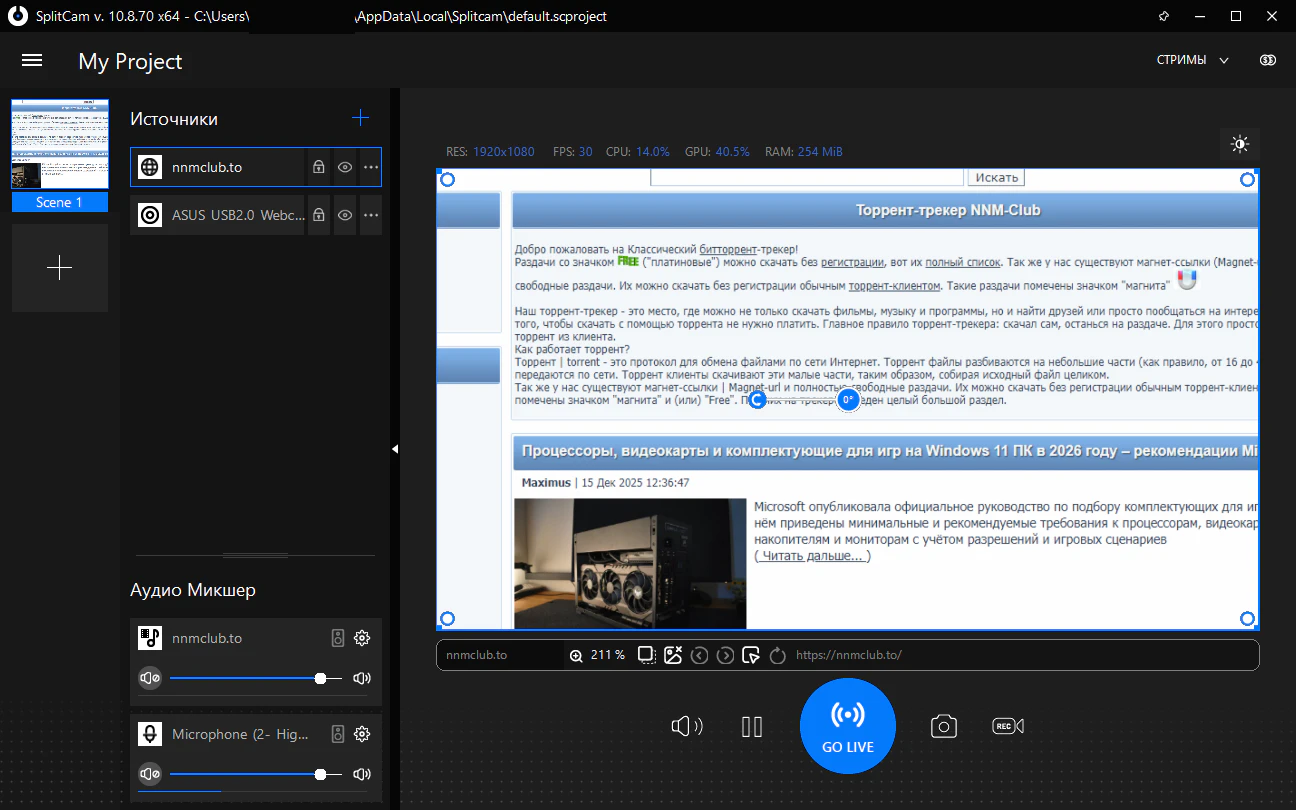The width and height of the screenshot is (1296, 810).
Task: Take a snapshot with the camera icon
Action: click(944, 727)
